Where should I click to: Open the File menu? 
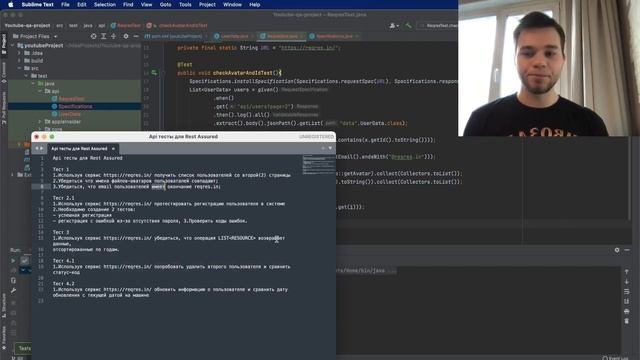coord(65,4)
